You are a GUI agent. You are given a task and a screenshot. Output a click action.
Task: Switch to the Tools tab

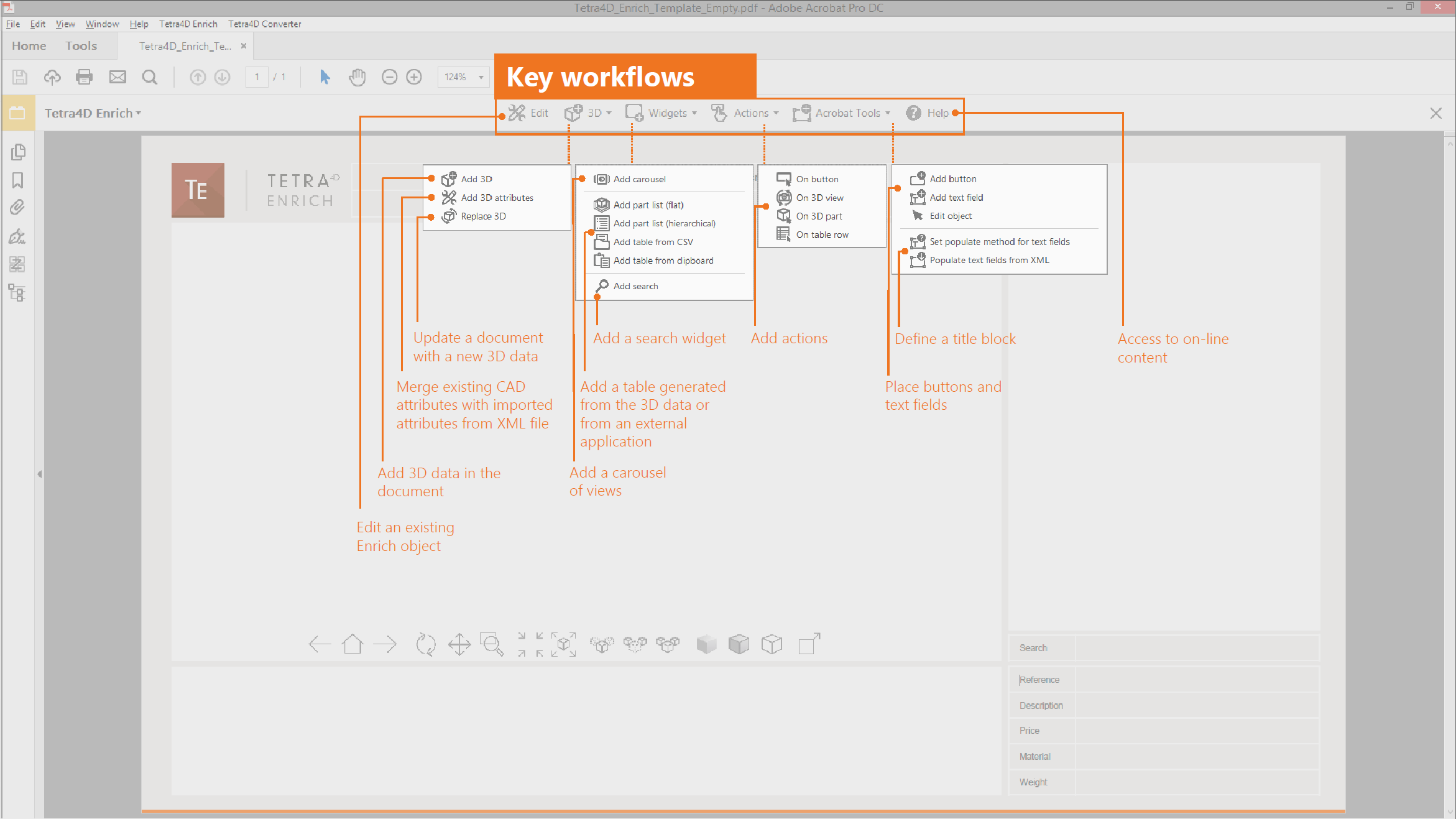point(81,46)
